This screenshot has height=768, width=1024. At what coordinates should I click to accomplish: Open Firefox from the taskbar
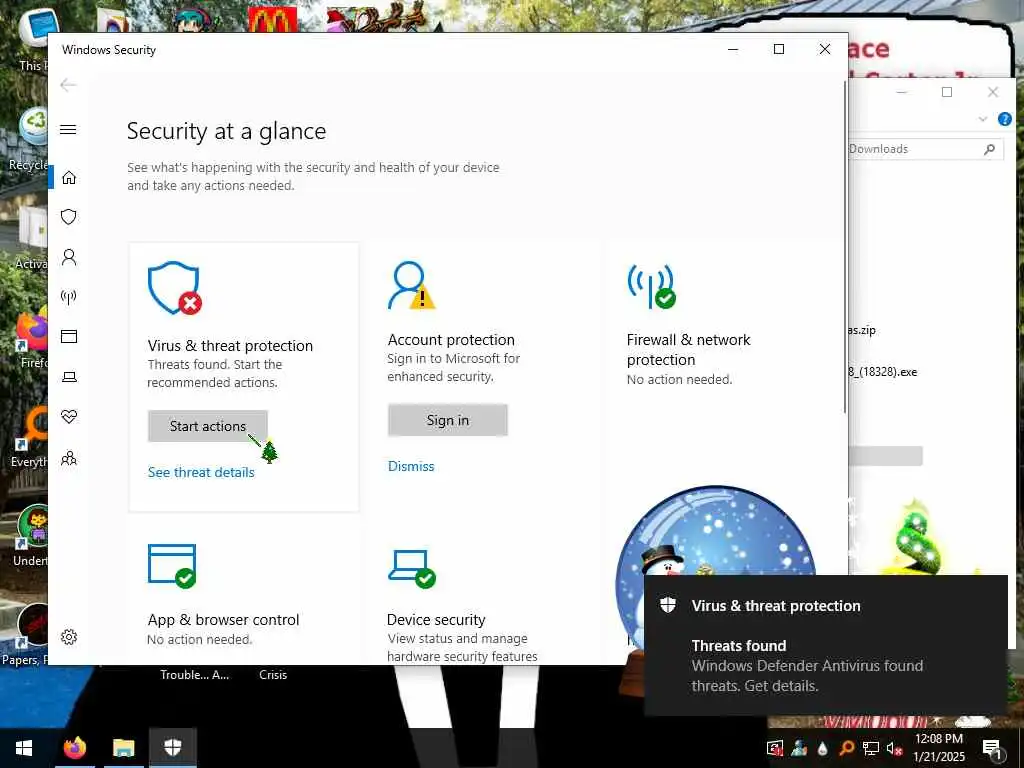pos(75,748)
